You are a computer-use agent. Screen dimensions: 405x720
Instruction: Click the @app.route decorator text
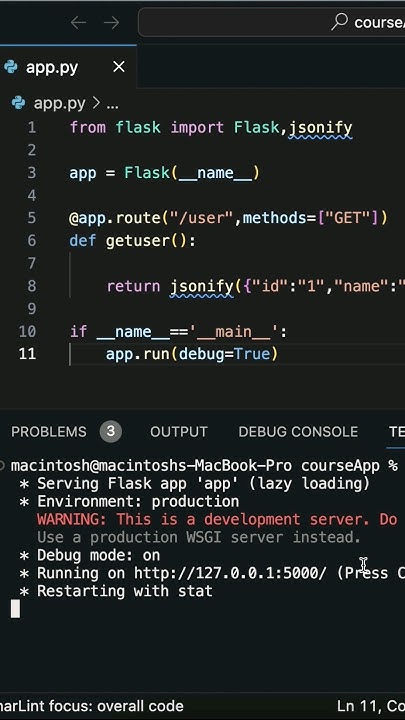(115, 218)
